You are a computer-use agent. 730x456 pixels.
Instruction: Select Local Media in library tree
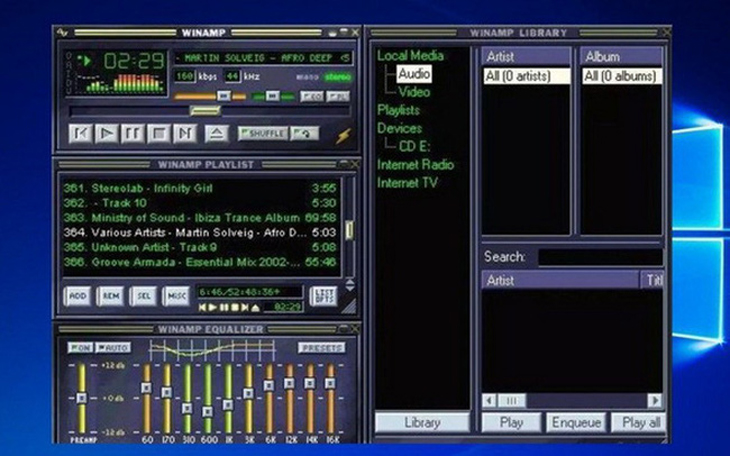point(410,55)
